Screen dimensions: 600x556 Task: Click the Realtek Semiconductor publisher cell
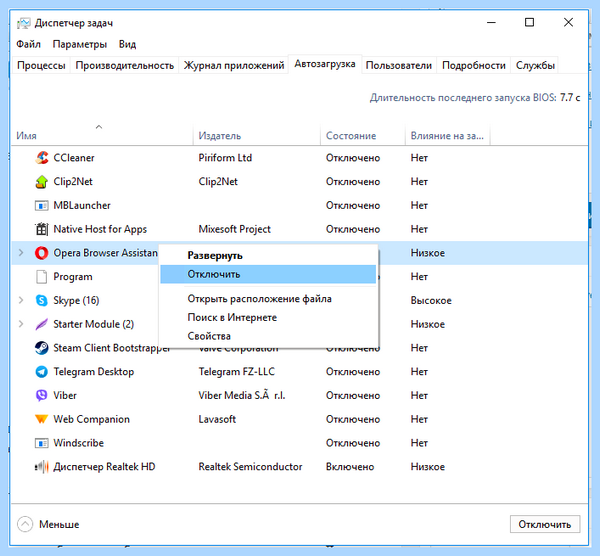point(250,467)
